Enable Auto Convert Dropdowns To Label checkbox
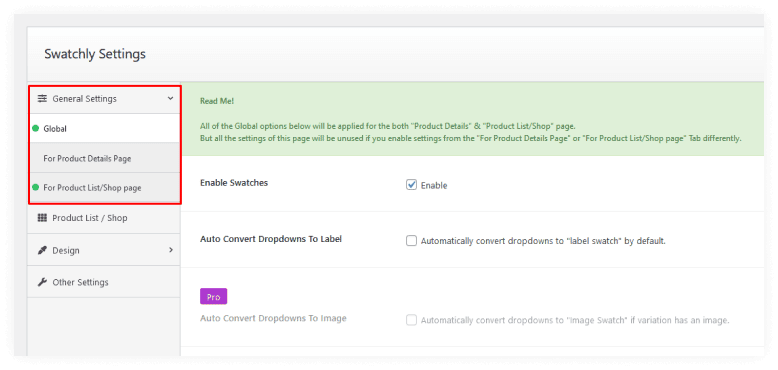Image resolution: width=778 pixels, height=370 pixels. (x=411, y=241)
